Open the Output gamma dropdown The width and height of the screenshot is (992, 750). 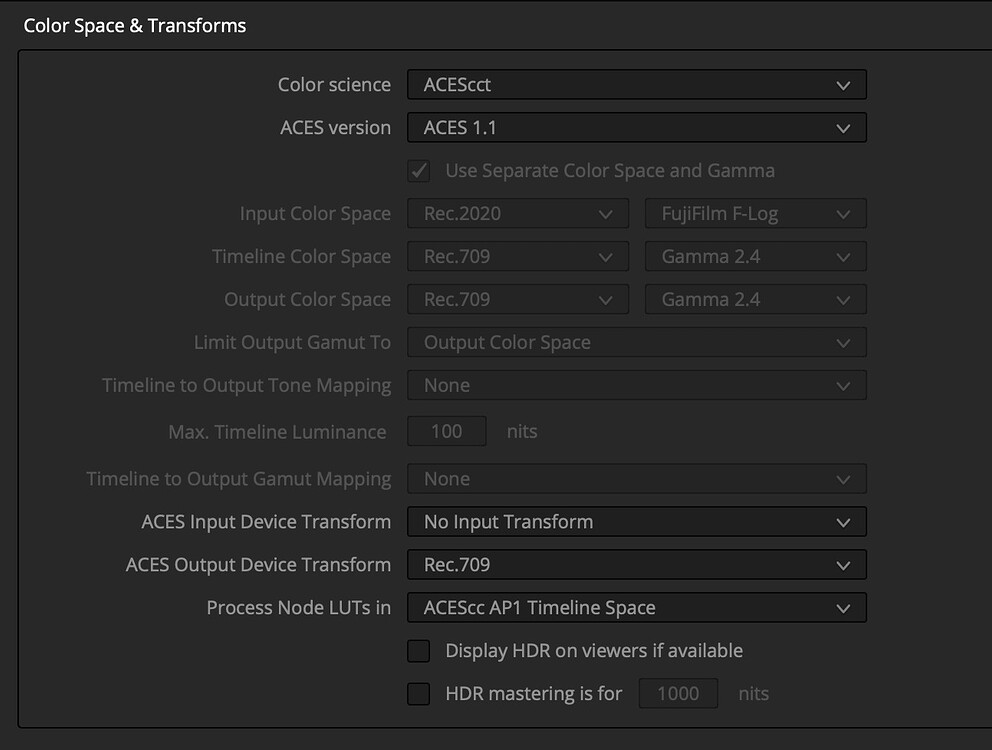[x=755, y=299]
